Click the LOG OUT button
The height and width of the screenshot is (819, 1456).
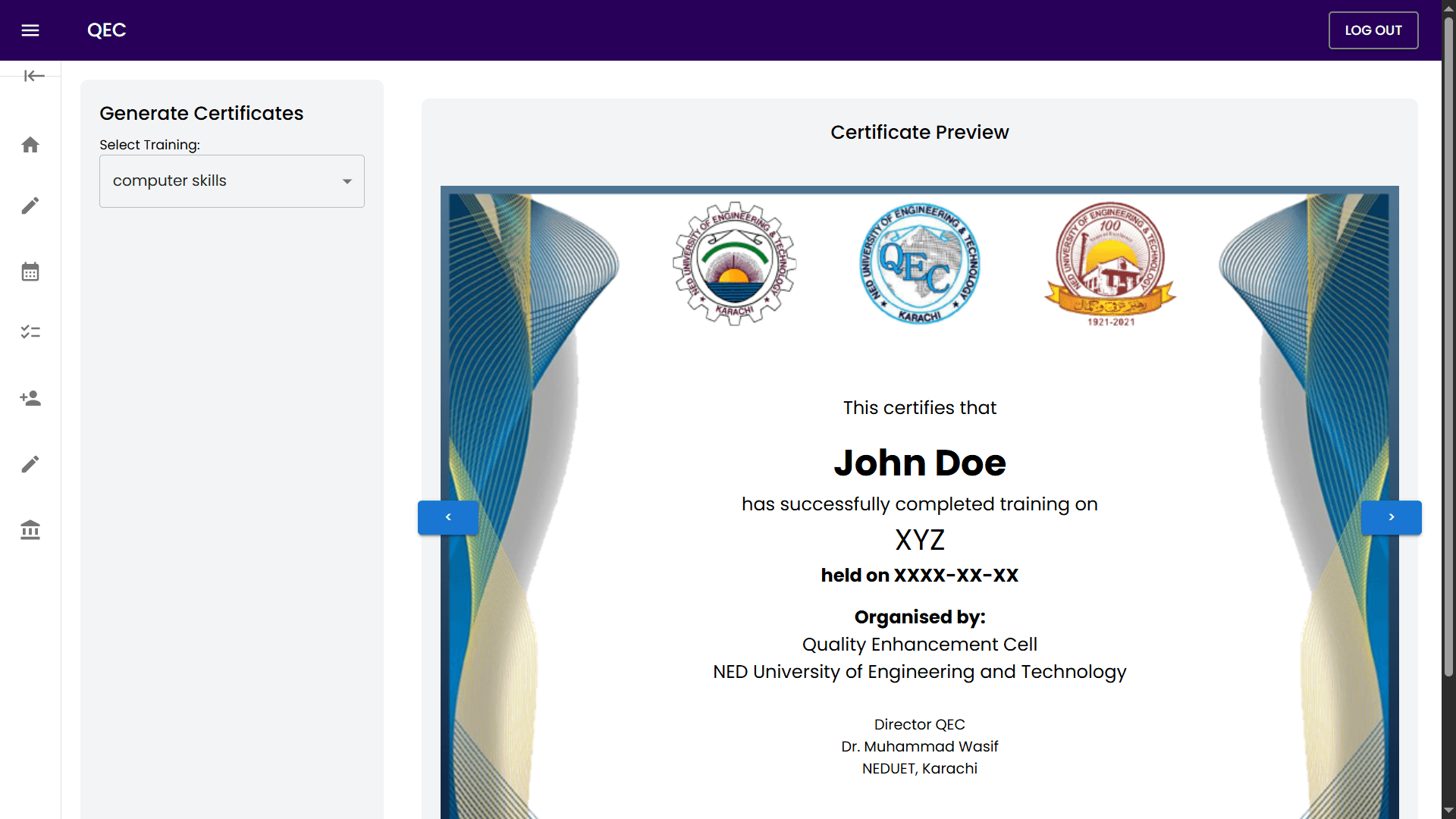tap(1373, 30)
